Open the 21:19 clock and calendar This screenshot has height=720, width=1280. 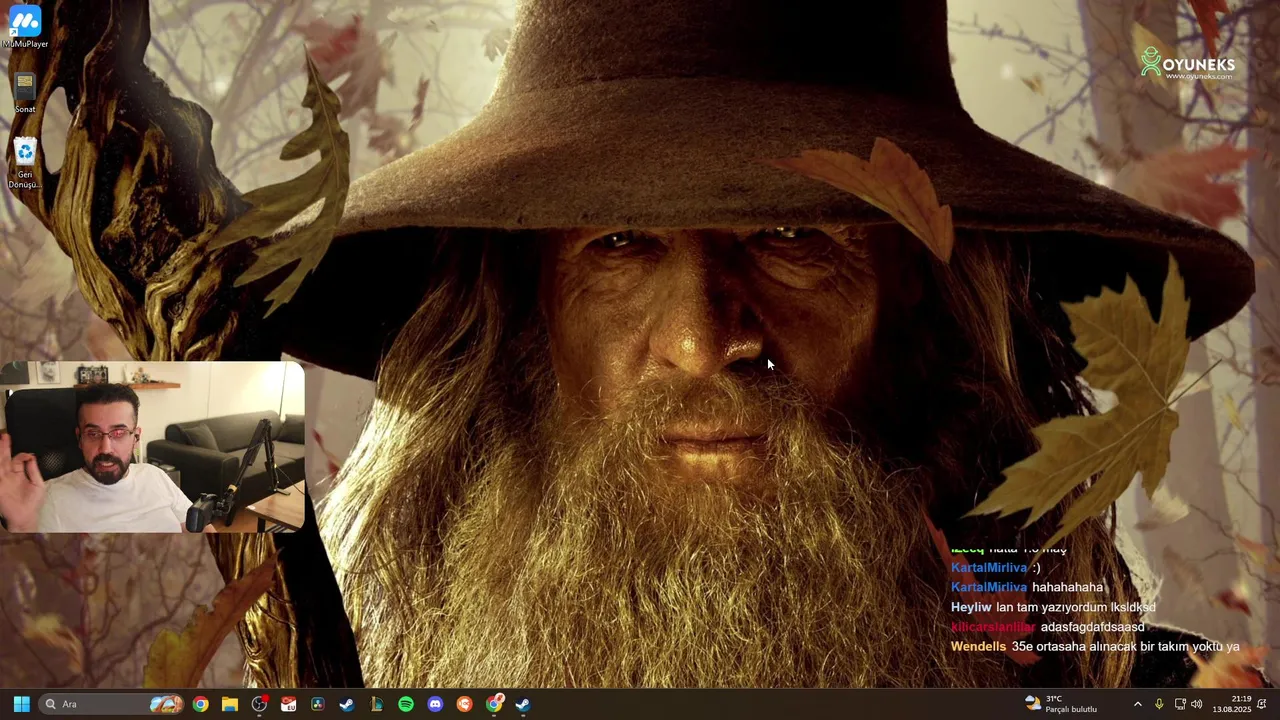(x=1232, y=704)
